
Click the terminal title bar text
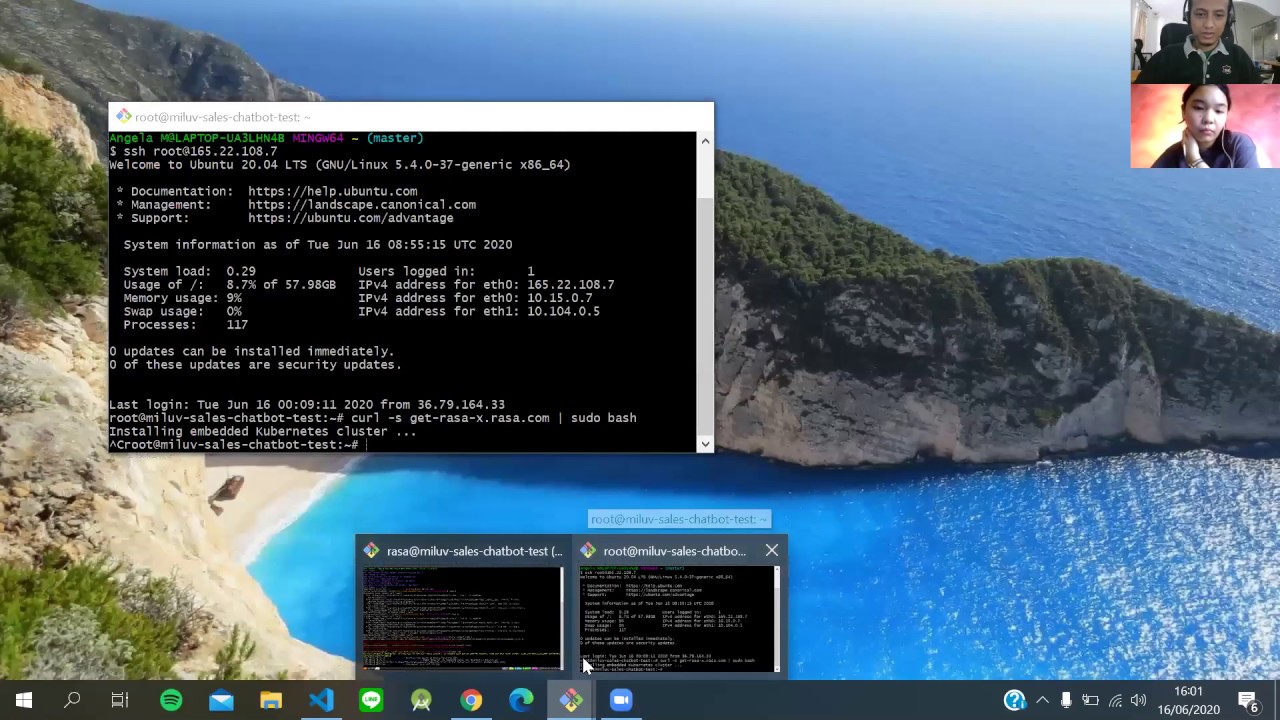tap(223, 117)
